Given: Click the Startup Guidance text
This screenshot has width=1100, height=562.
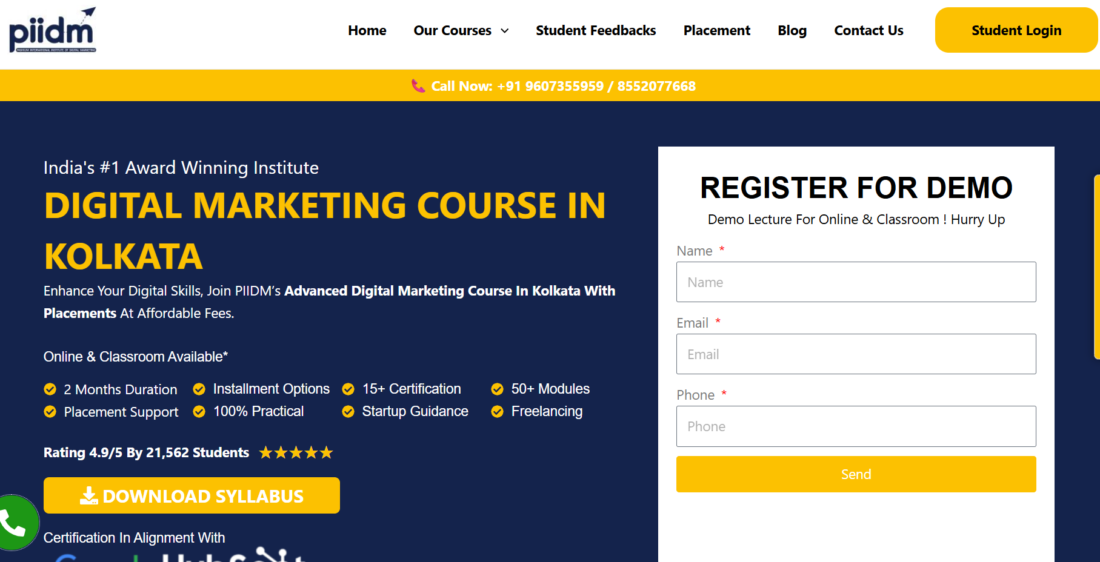Looking at the screenshot, I should pyautogui.click(x=415, y=411).
